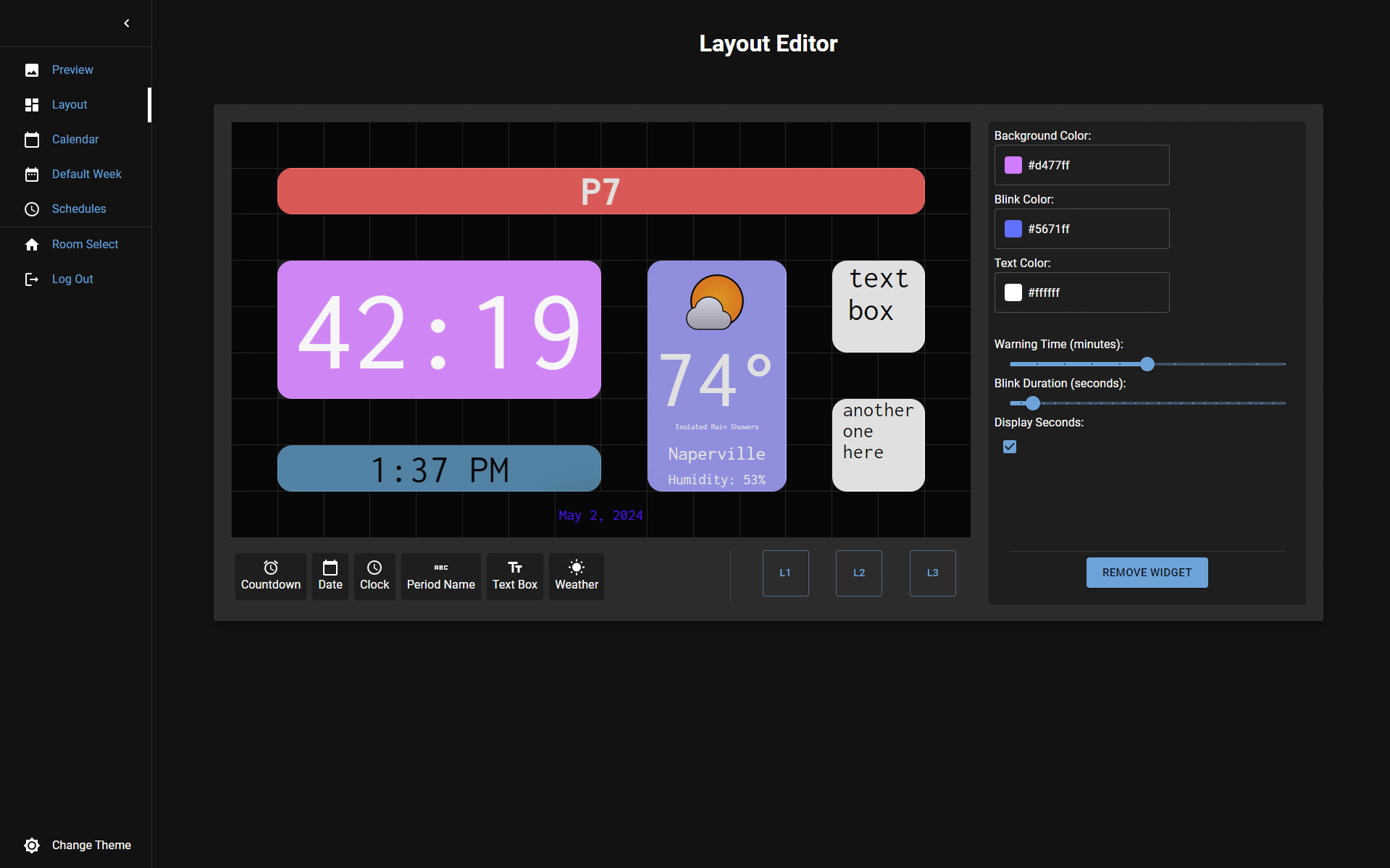Add a Text Box widget
Image resolution: width=1390 pixels, height=868 pixels.
[x=514, y=576]
